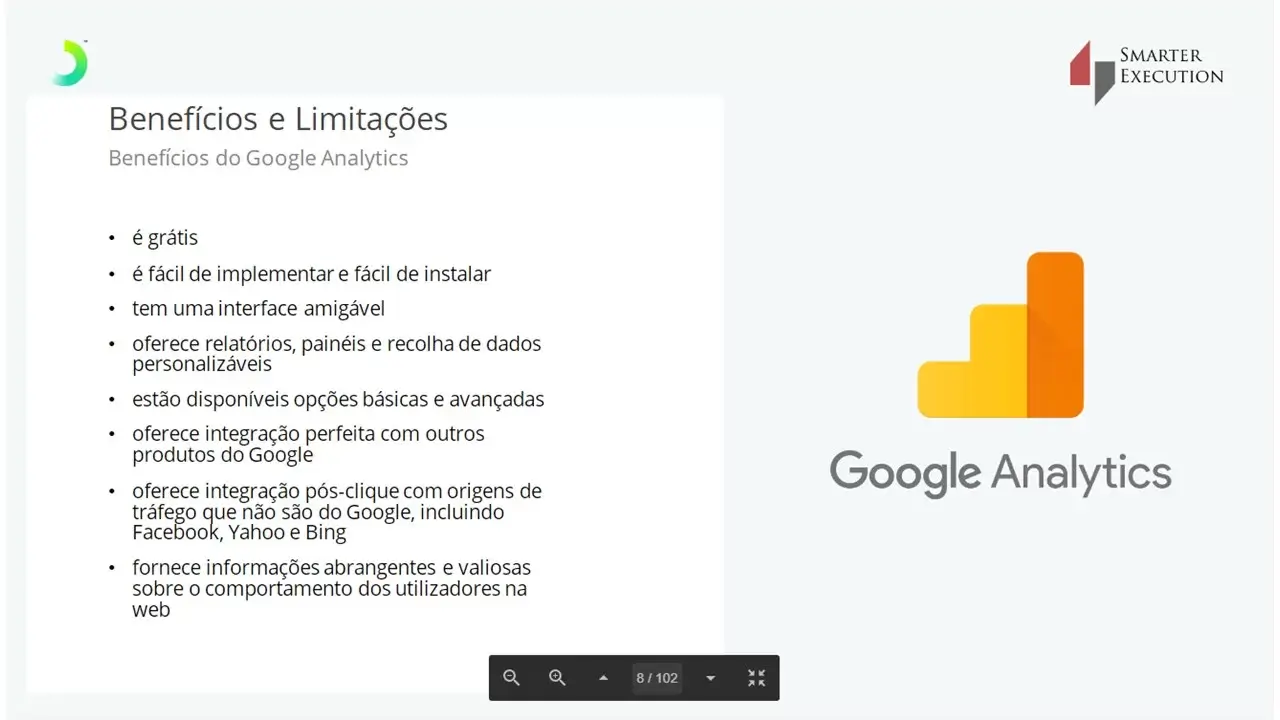Exit fullscreen using the collapse arrows icon

coord(757,678)
